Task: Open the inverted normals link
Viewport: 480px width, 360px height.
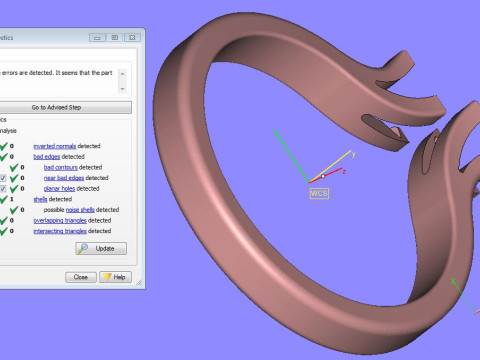Action: 55,146
